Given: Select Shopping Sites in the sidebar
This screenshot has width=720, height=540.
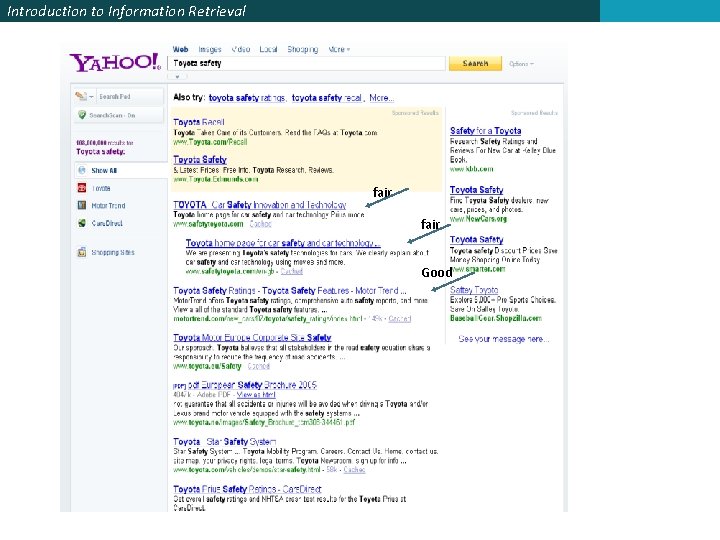Looking at the screenshot, I should click(x=113, y=252).
